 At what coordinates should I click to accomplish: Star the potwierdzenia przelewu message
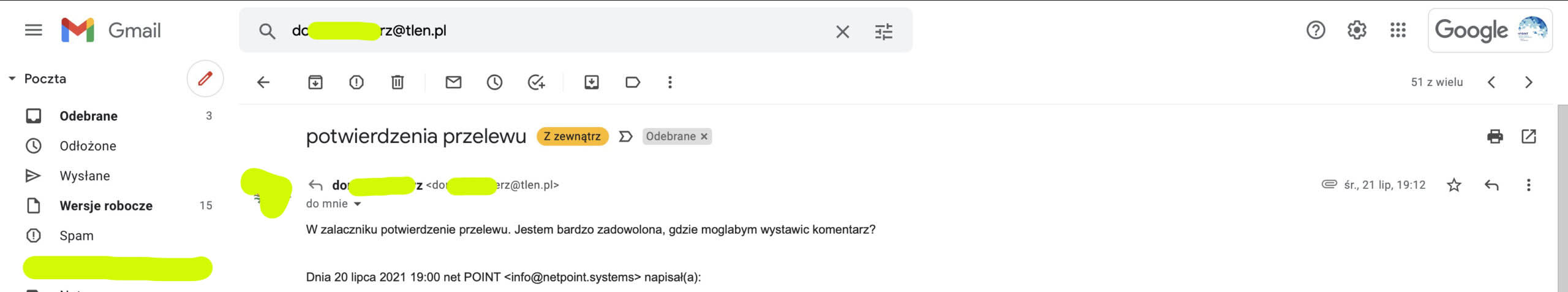point(1454,185)
